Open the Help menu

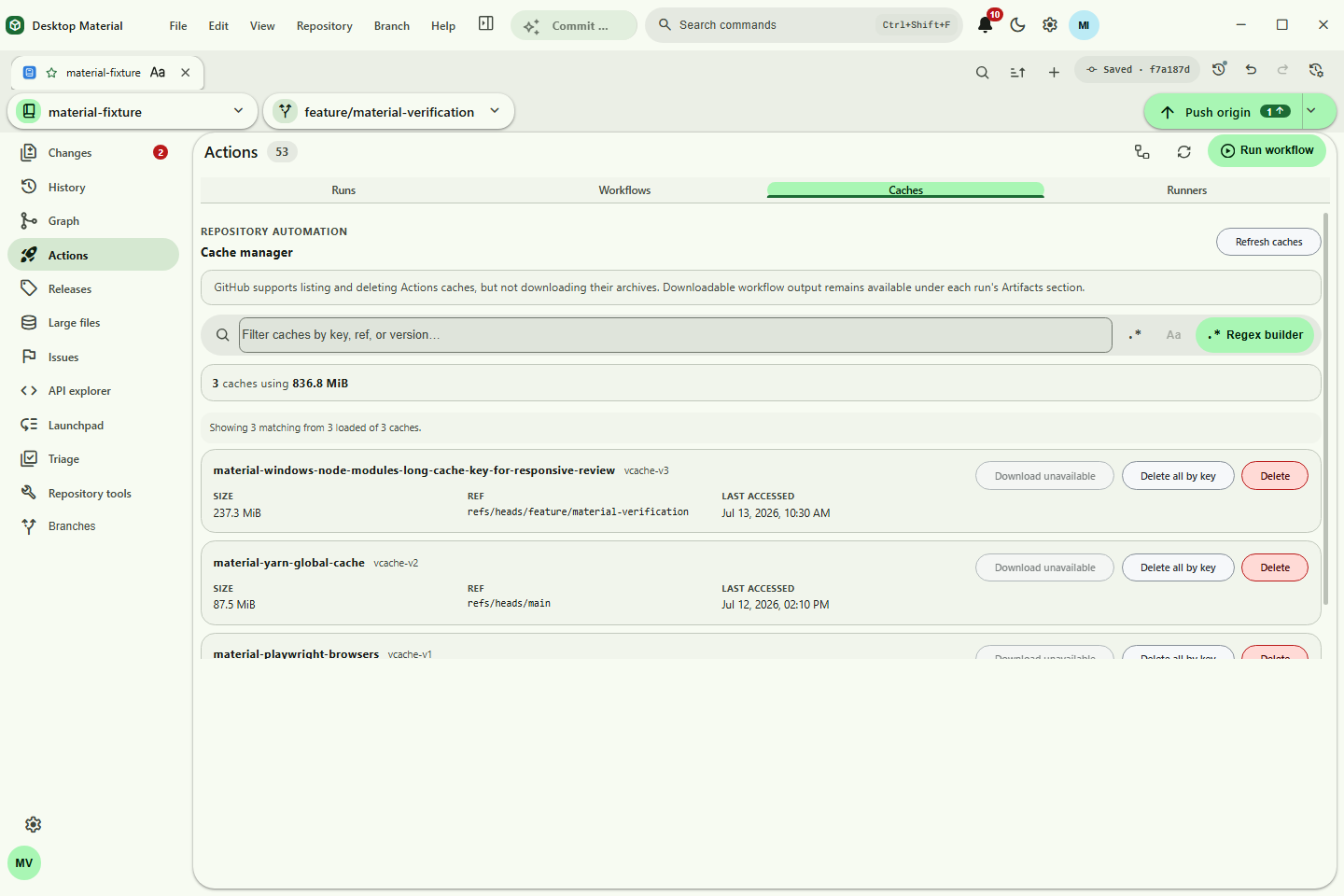coord(443,26)
